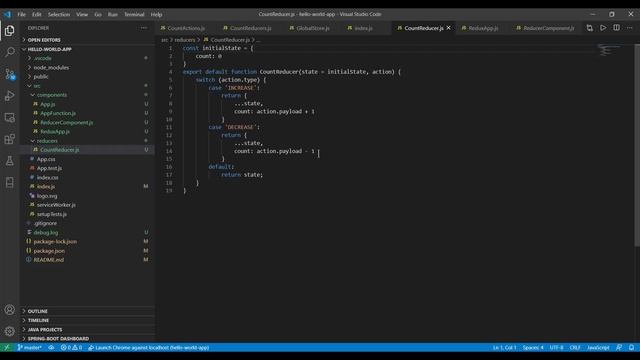
Task: Change line ending via CRLF indicator
Action: pyautogui.click(x=575, y=347)
